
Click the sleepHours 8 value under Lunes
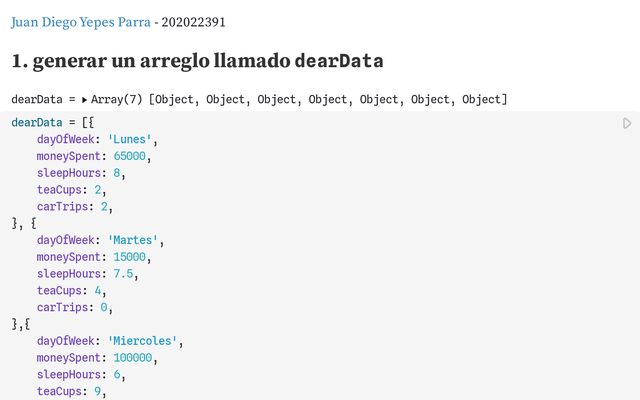(x=117, y=173)
